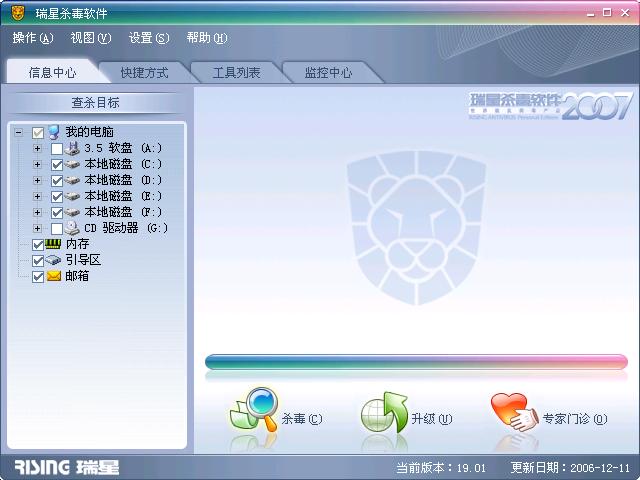The height and width of the screenshot is (480, 640).
Task: Uncheck the 引导区 checkbox
Action: point(38,260)
